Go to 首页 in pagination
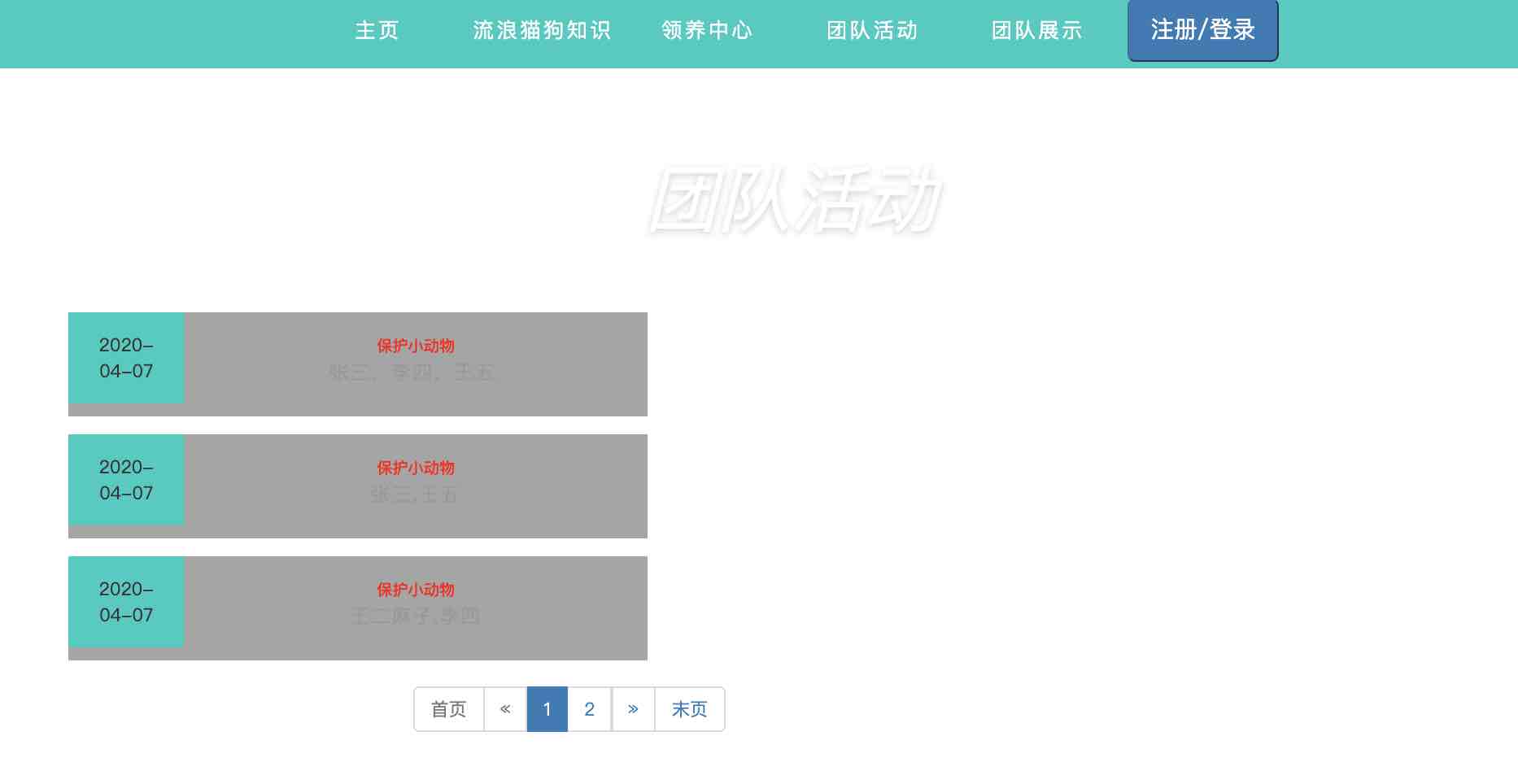The height and width of the screenshot is (784, 1518). pyautogui.click(x=449, y=709)
